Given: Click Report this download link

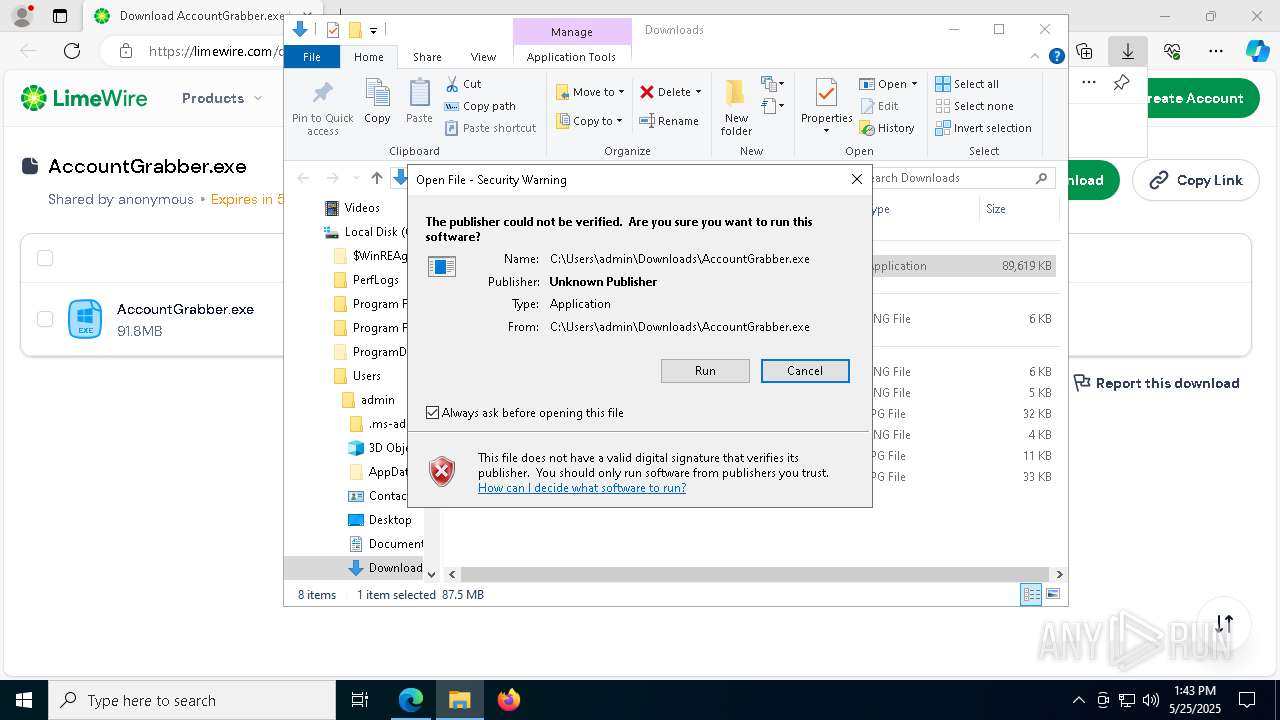Looking at the screenshot, I should click(1156, 383).
